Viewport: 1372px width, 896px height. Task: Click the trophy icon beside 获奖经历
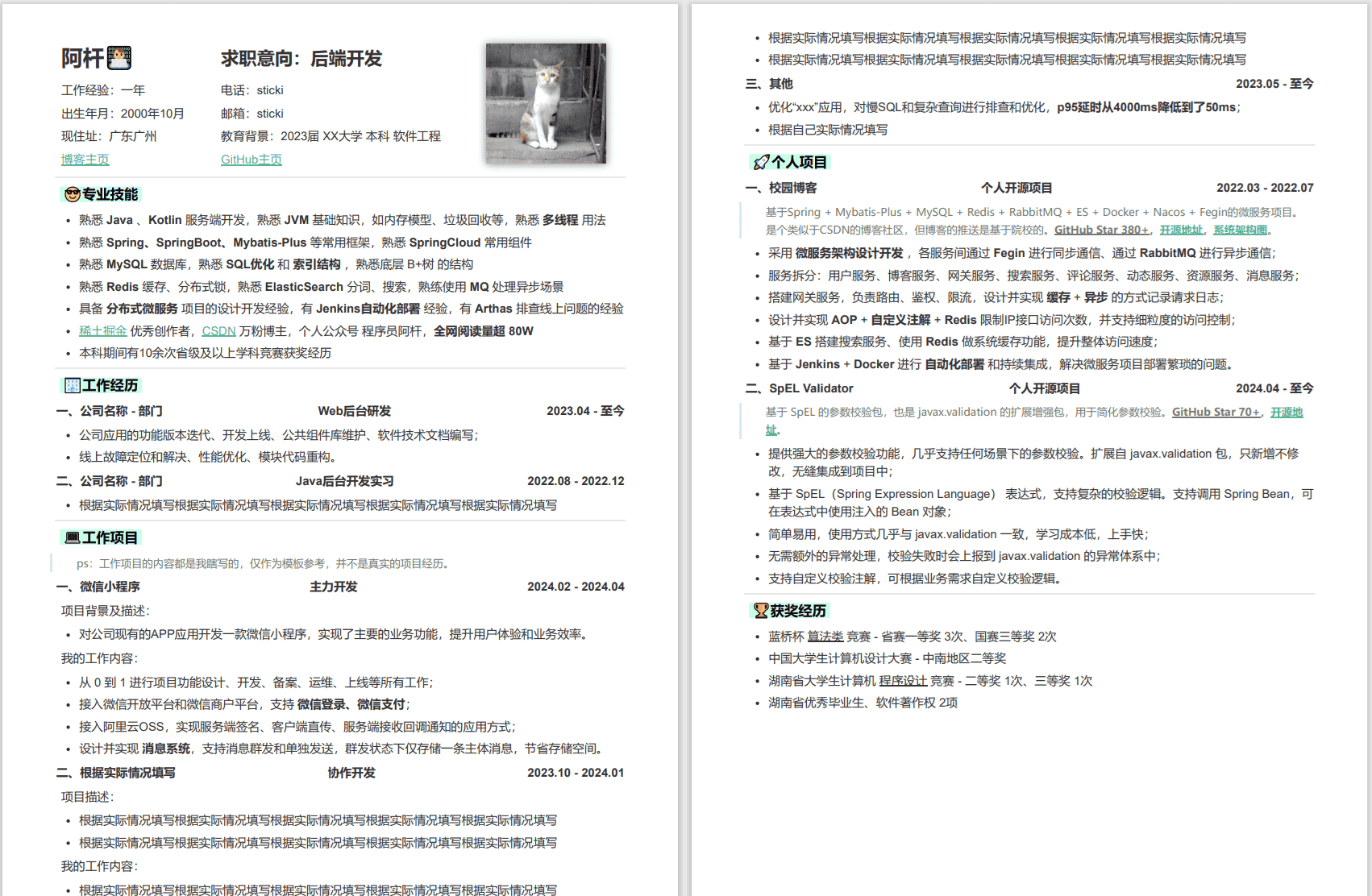pyautogui.click(x=760, y=611)
